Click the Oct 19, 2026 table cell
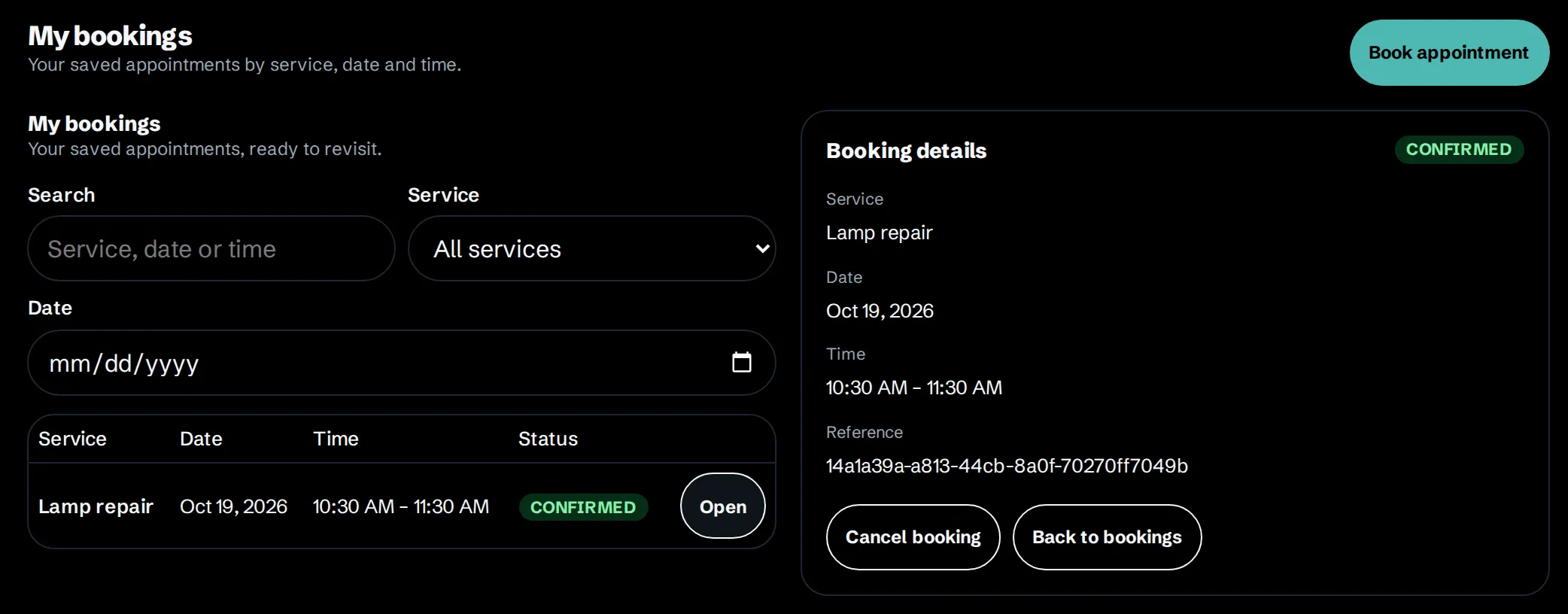The height and width of the screenshot is (614, 1568). tap(233, 506)
